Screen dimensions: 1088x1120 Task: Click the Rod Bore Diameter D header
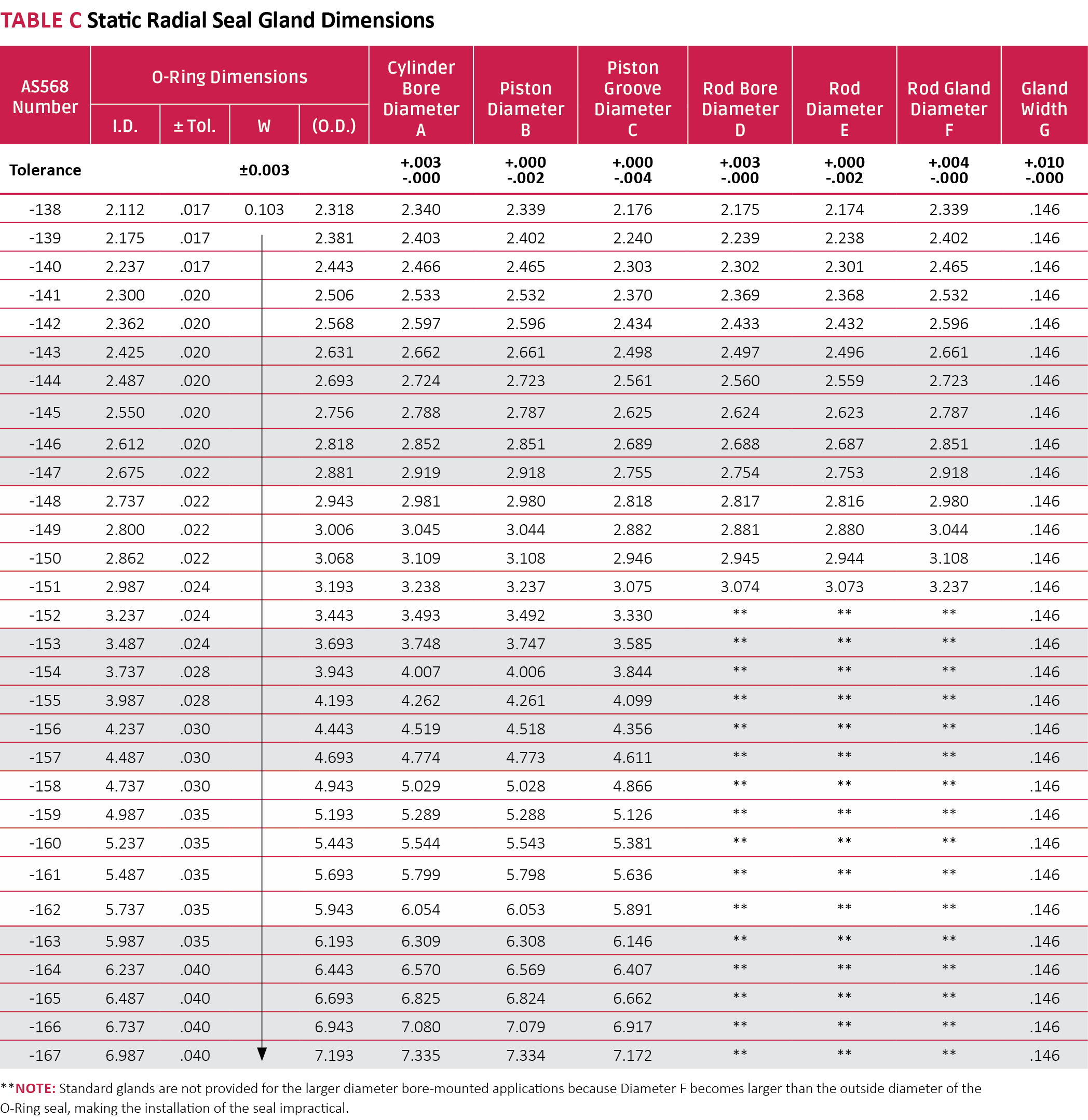(x=739, y=108)
